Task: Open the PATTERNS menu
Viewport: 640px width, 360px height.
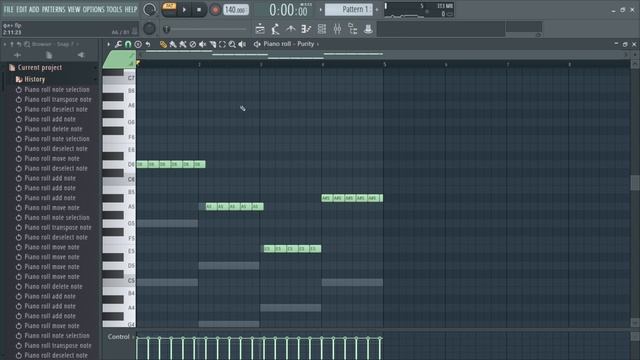Action: (53, 9)
